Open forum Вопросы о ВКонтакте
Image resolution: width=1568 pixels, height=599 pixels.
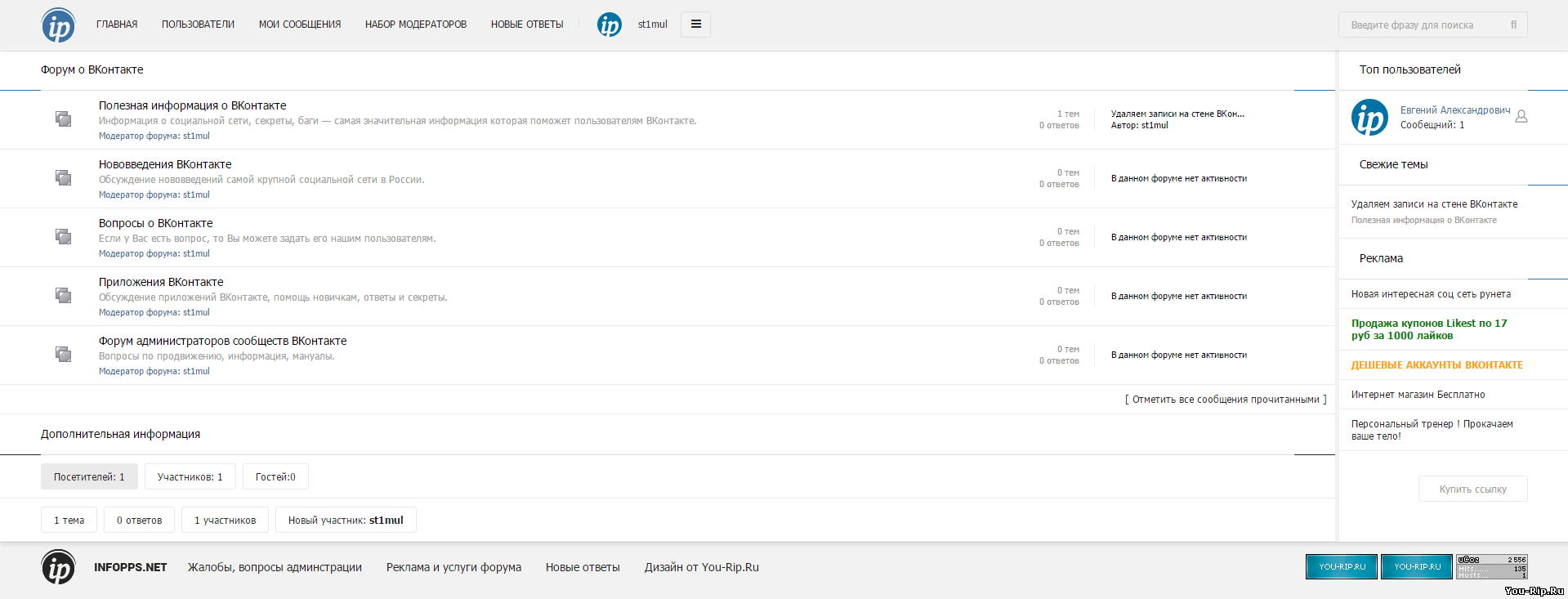(x=156, y=223)
